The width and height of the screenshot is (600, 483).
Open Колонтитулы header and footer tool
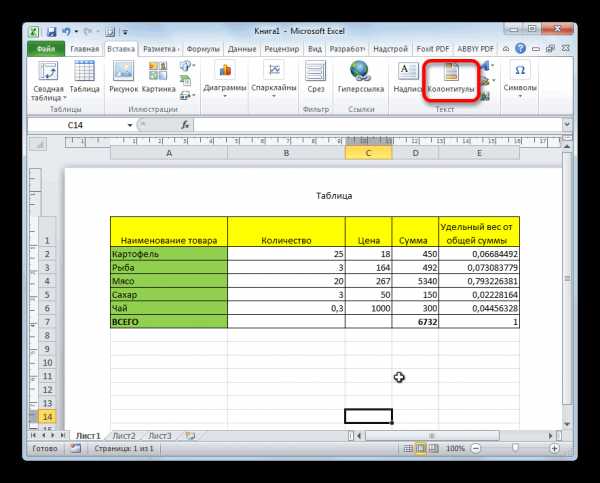(x=451, y=78)
